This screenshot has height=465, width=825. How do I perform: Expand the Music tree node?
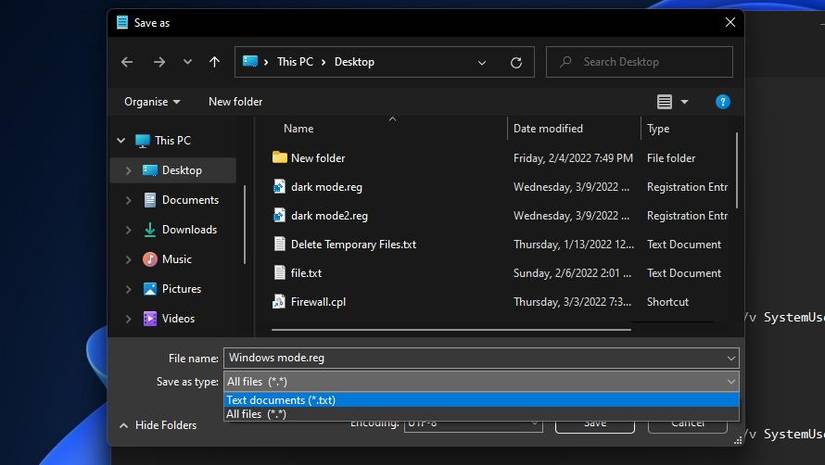pos(128,259)
